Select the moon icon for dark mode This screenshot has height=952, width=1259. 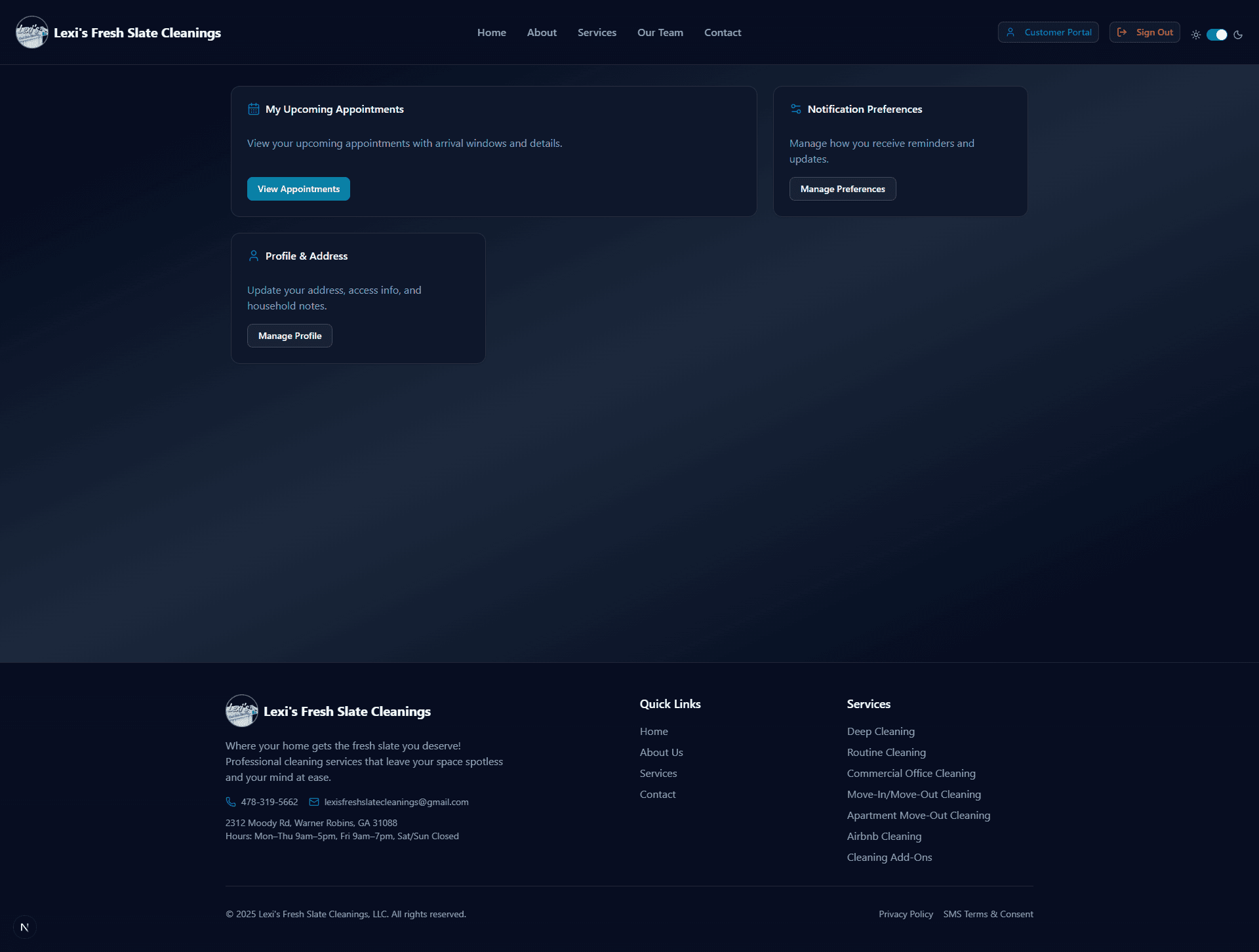(x=1239, y=35)
